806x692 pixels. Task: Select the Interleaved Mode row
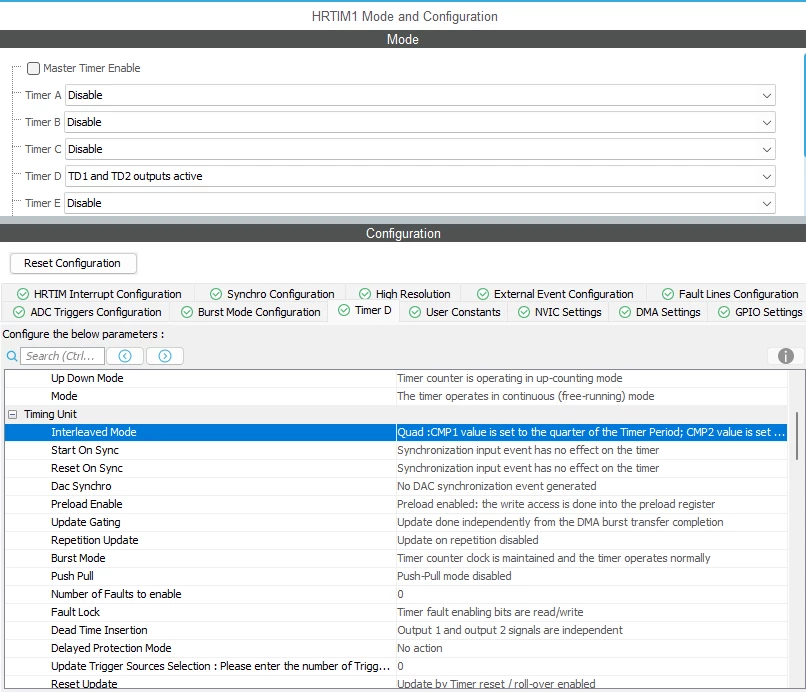(396, 432)
